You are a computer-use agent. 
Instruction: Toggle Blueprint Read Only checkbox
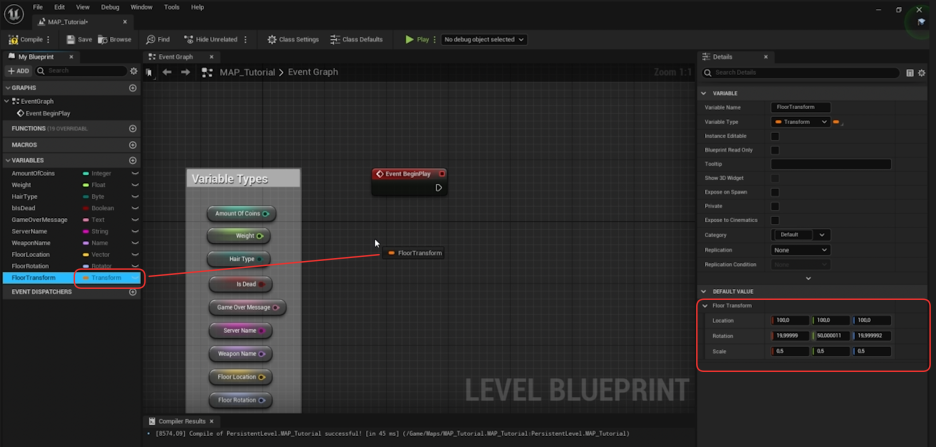click(x=775, y=150)
